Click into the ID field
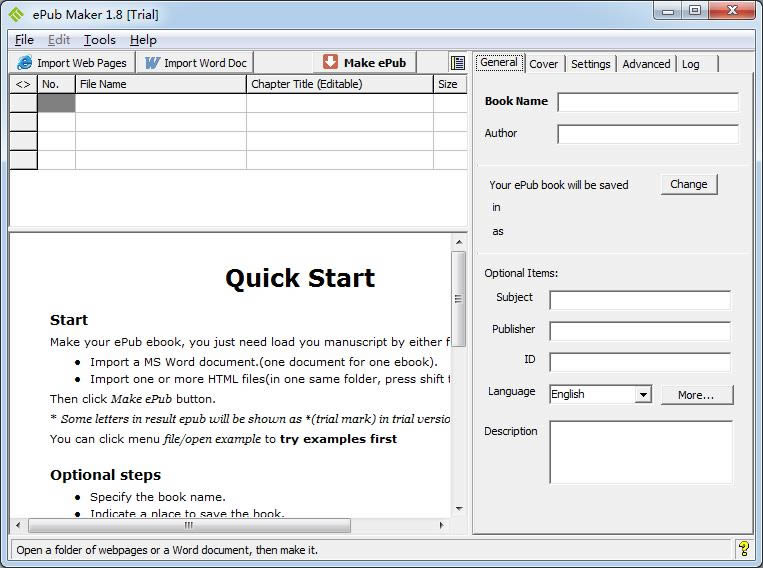 [640, 362]
